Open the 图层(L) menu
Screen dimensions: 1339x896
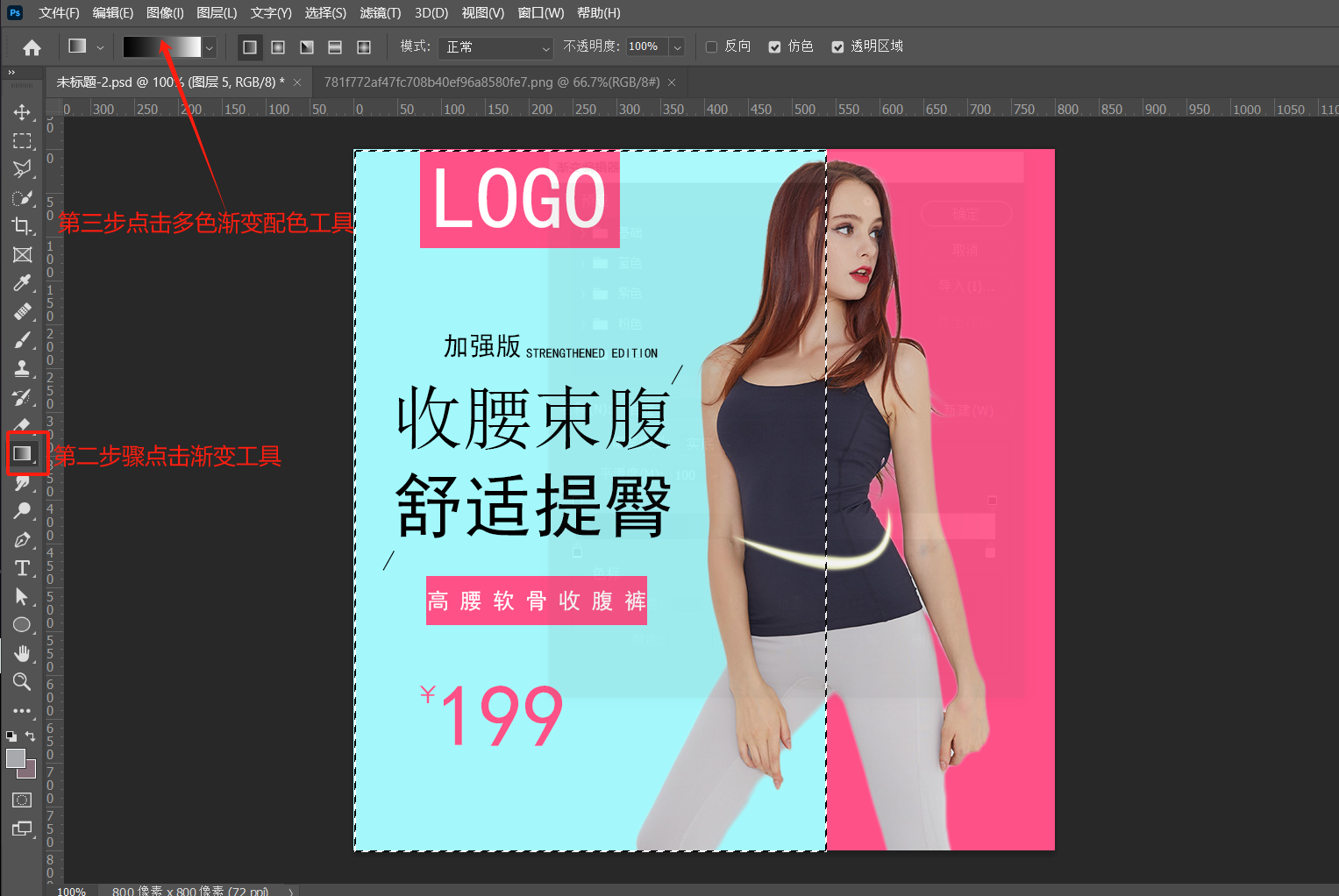217,13
